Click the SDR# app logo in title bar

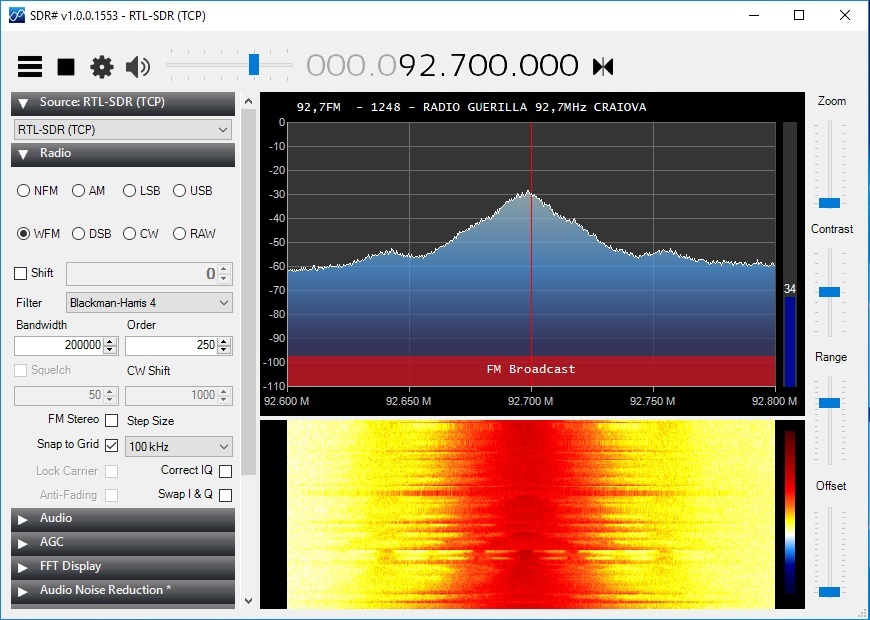17,15
